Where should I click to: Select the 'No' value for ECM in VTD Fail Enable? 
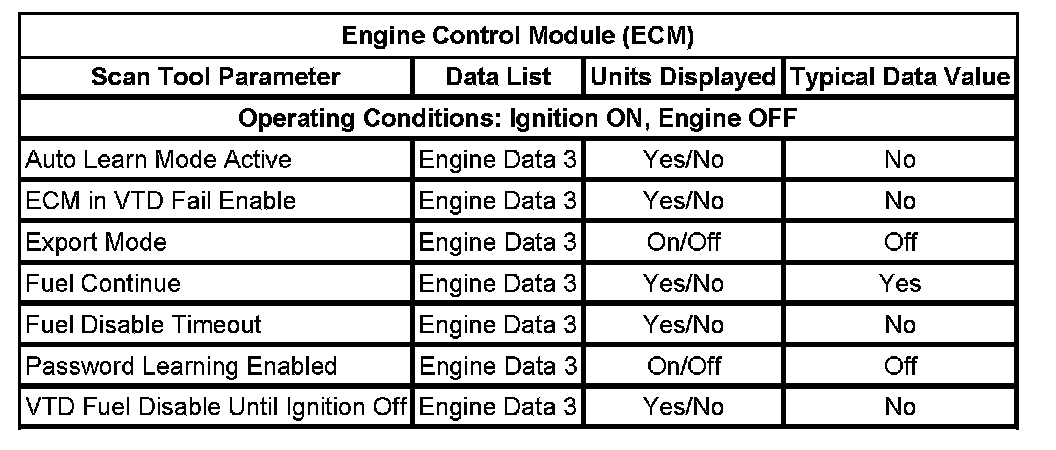(x=900, y=201)
